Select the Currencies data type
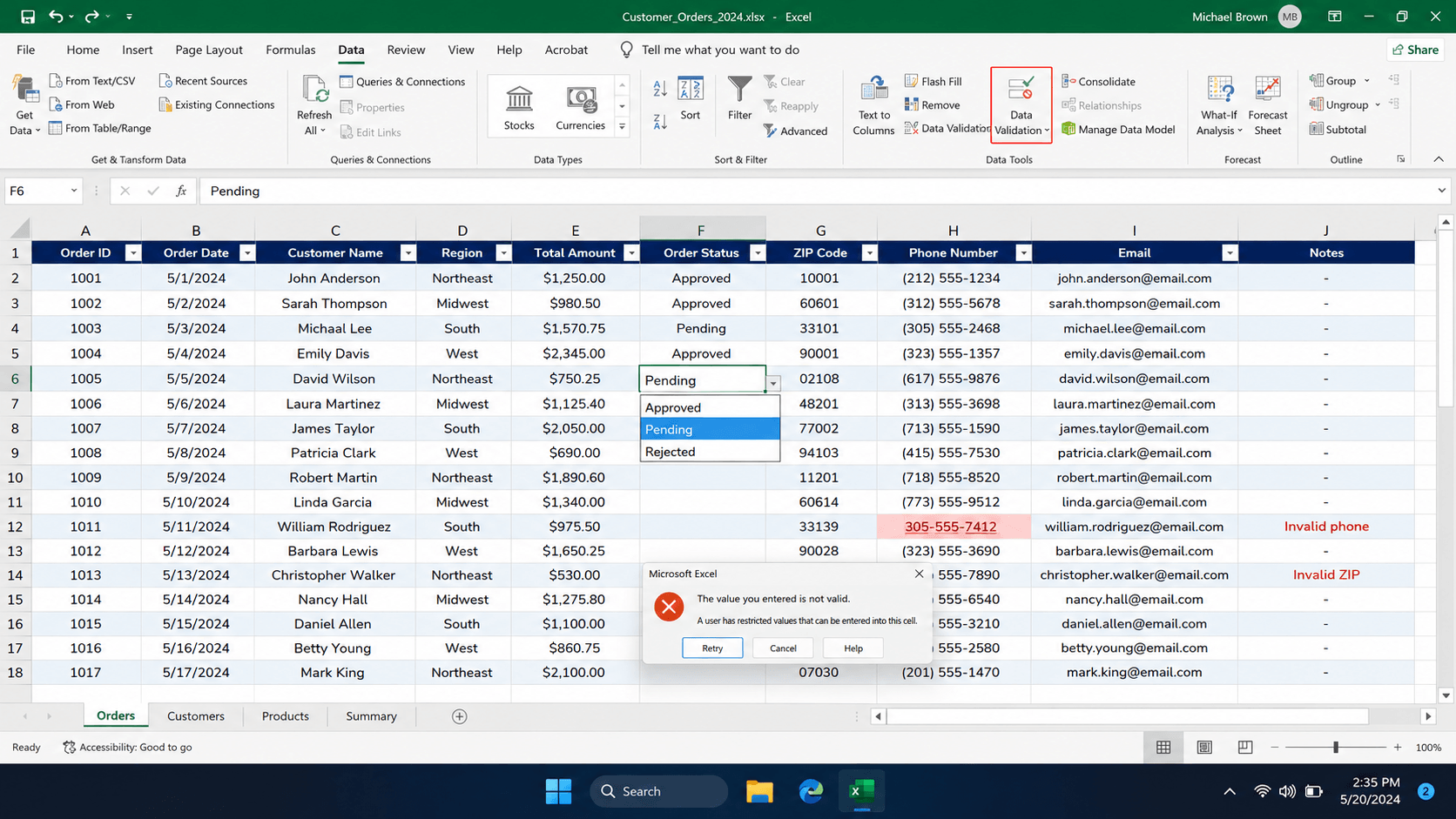 click(x=581, y=107)
